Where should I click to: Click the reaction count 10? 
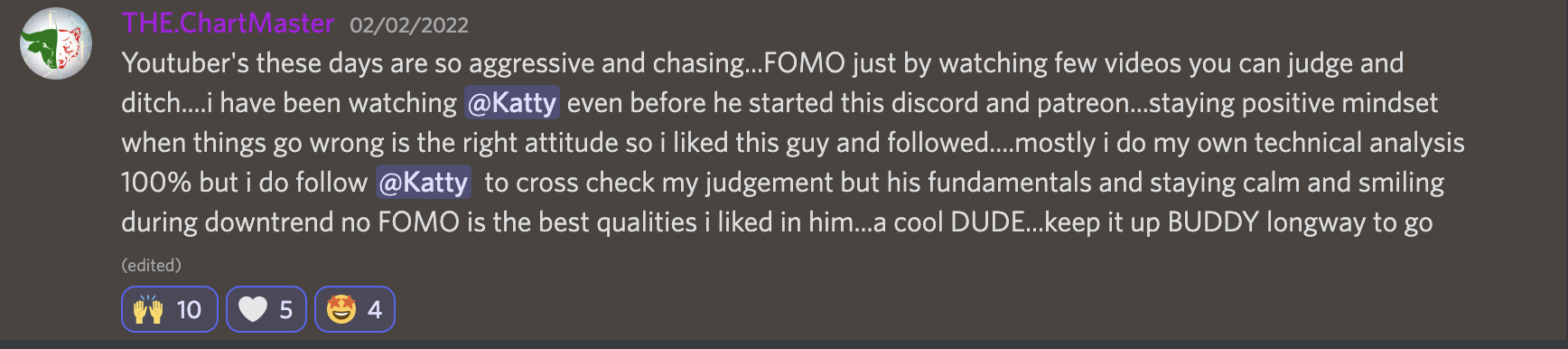(189, 310)
